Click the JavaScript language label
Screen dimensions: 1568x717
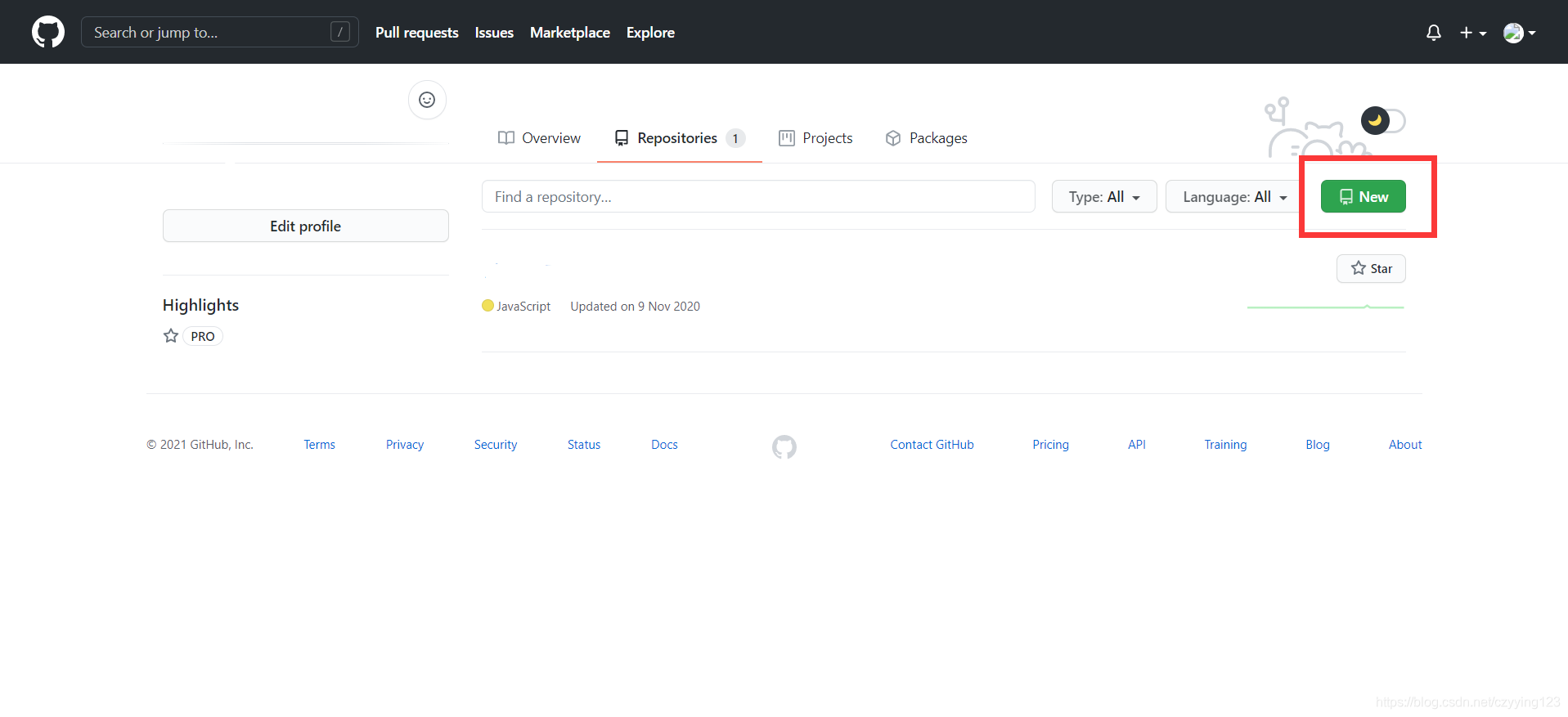(x=523, y=307)
